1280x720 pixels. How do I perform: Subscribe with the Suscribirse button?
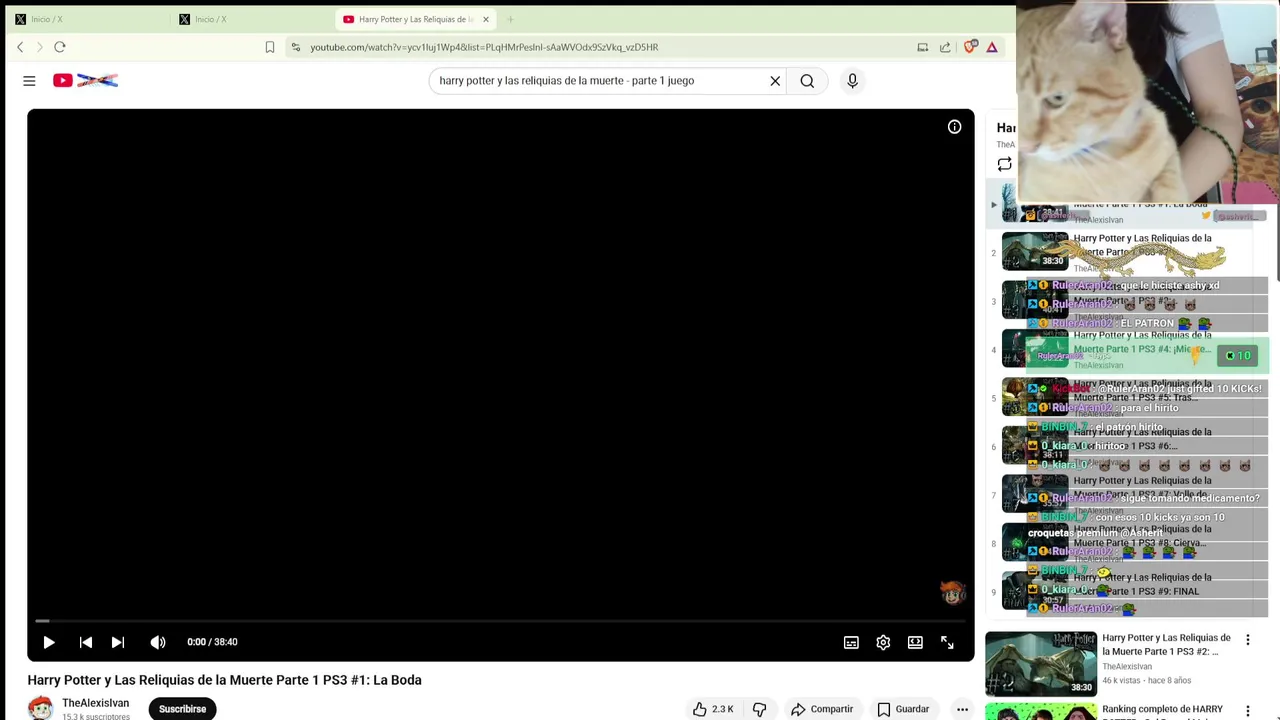pyautogui.click(x=182, y=709)
